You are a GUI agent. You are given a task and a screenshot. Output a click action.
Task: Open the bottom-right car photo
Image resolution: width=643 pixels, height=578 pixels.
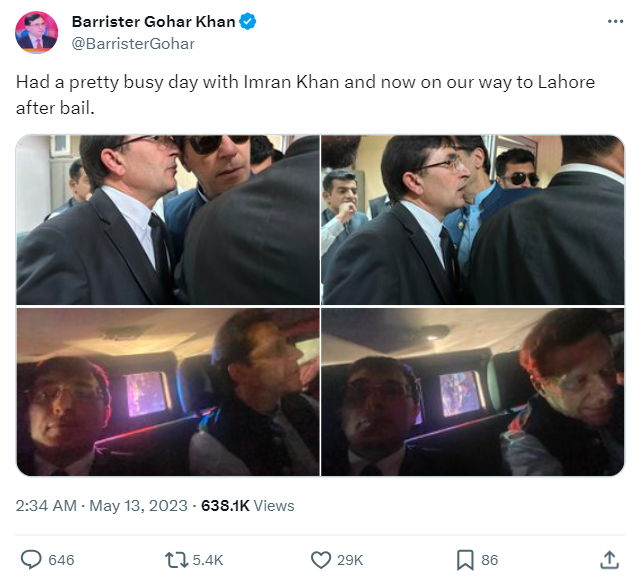473,392
